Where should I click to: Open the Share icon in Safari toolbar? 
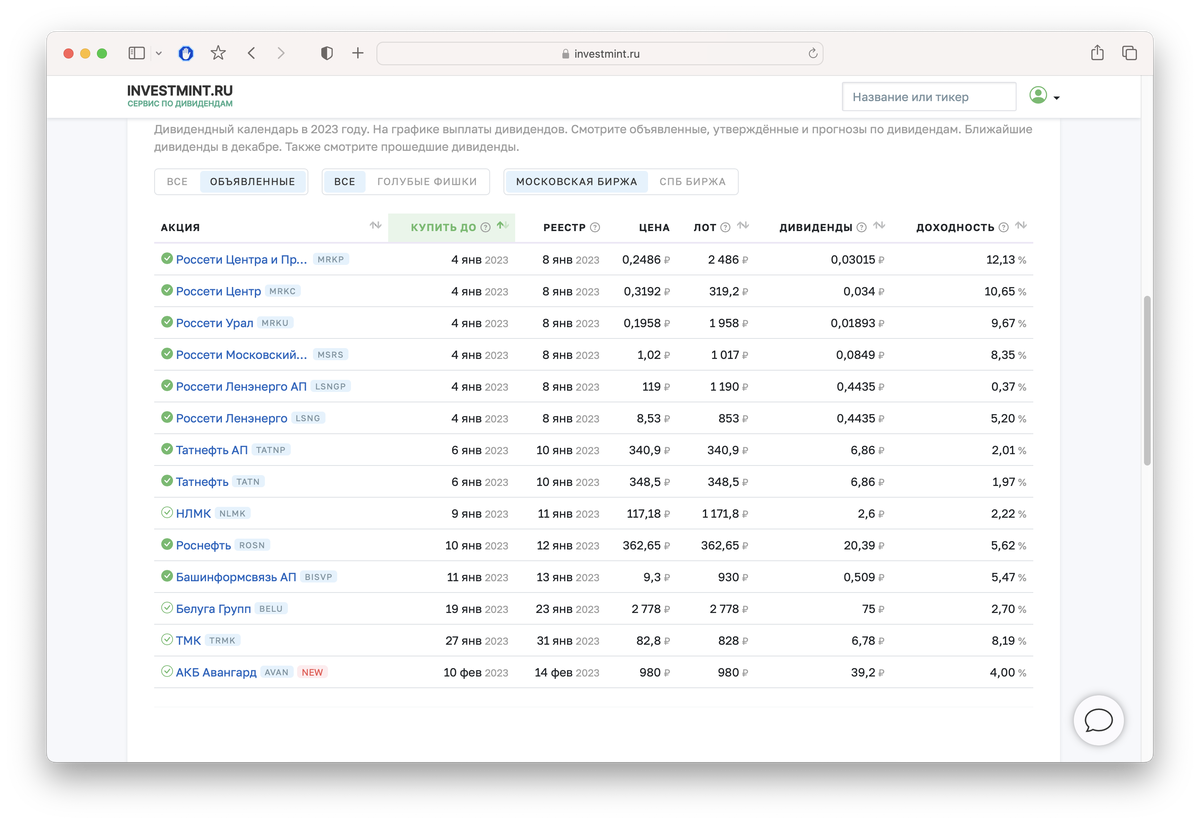coord(1097,53)
